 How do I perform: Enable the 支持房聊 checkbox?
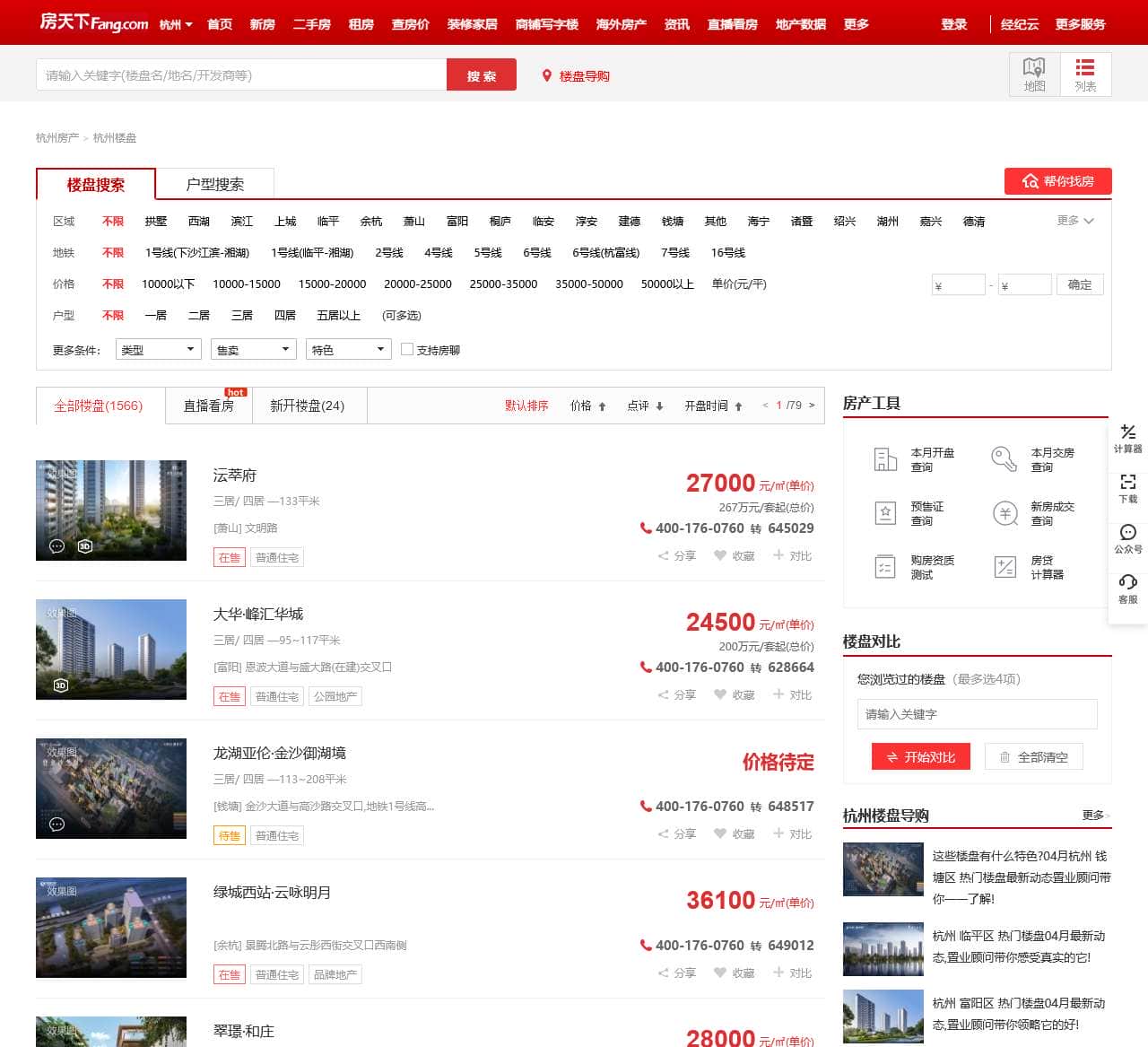click(408, 349)
